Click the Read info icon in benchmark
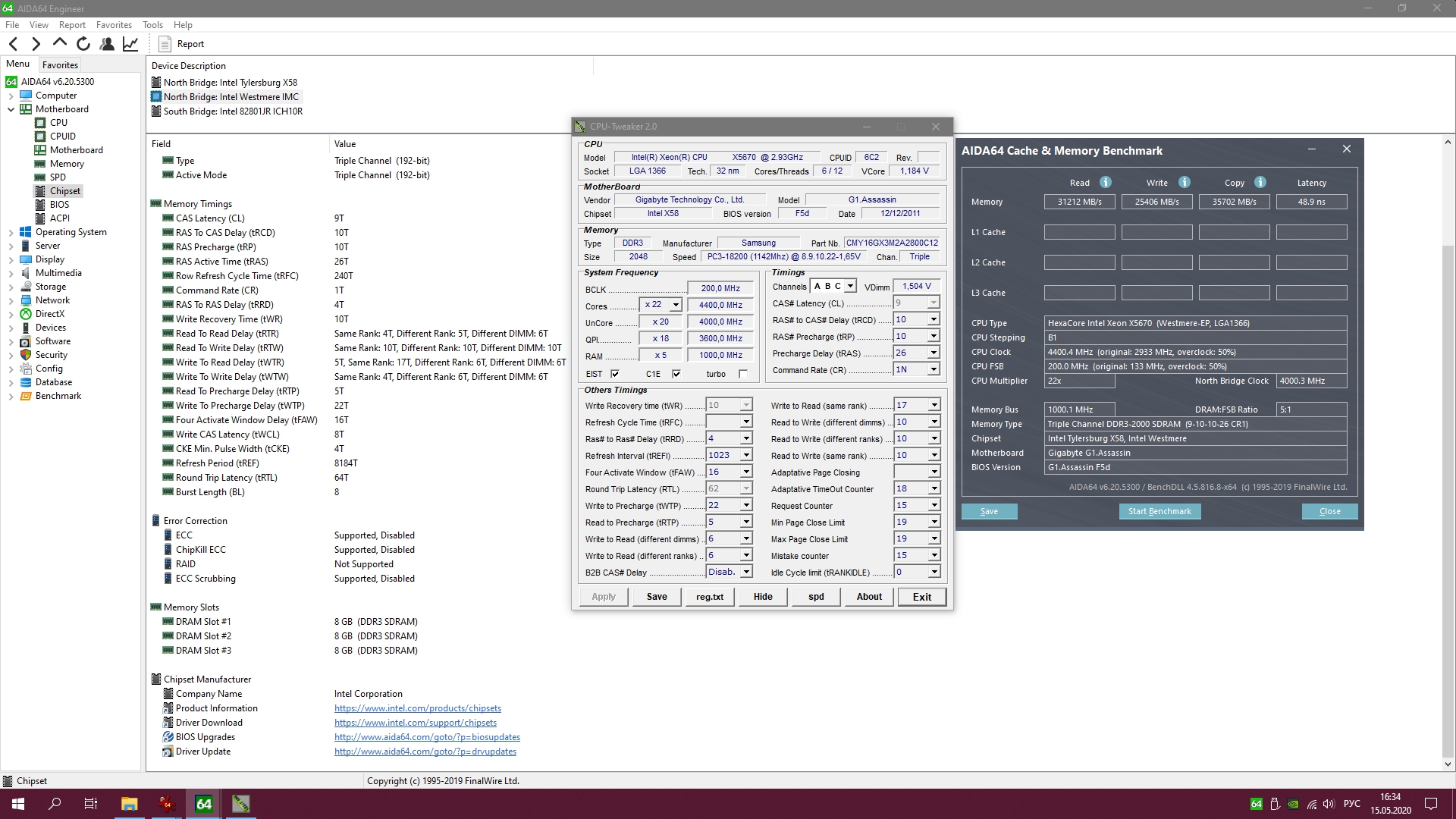This screenshot has width=1456, height=819. [1106, 182]
